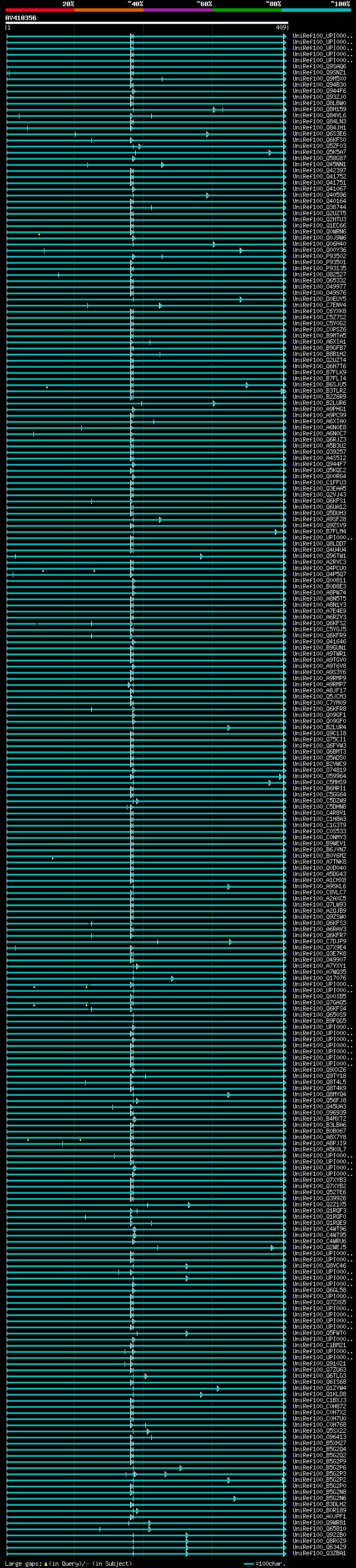Select the UniRef100_A8JF17 label
The image size is (356, 1568).
point(319,691)
